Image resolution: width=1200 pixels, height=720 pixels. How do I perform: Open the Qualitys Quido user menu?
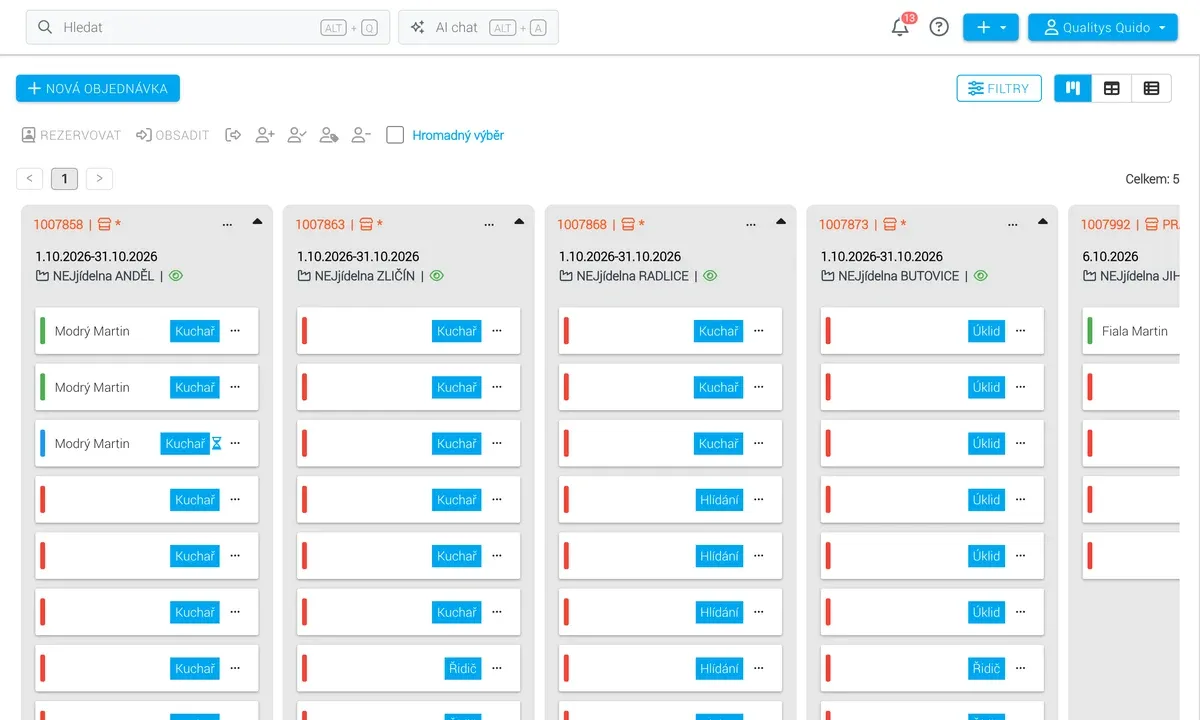click(x=1103, y=27)
